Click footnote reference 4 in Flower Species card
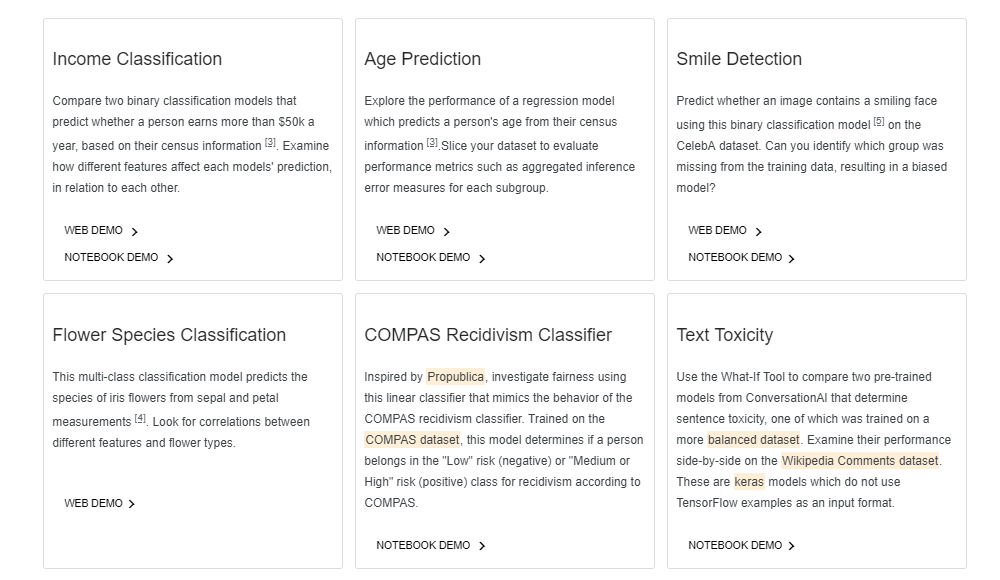The width and height of the screenshot is (1000, 580). pos(140,418)
